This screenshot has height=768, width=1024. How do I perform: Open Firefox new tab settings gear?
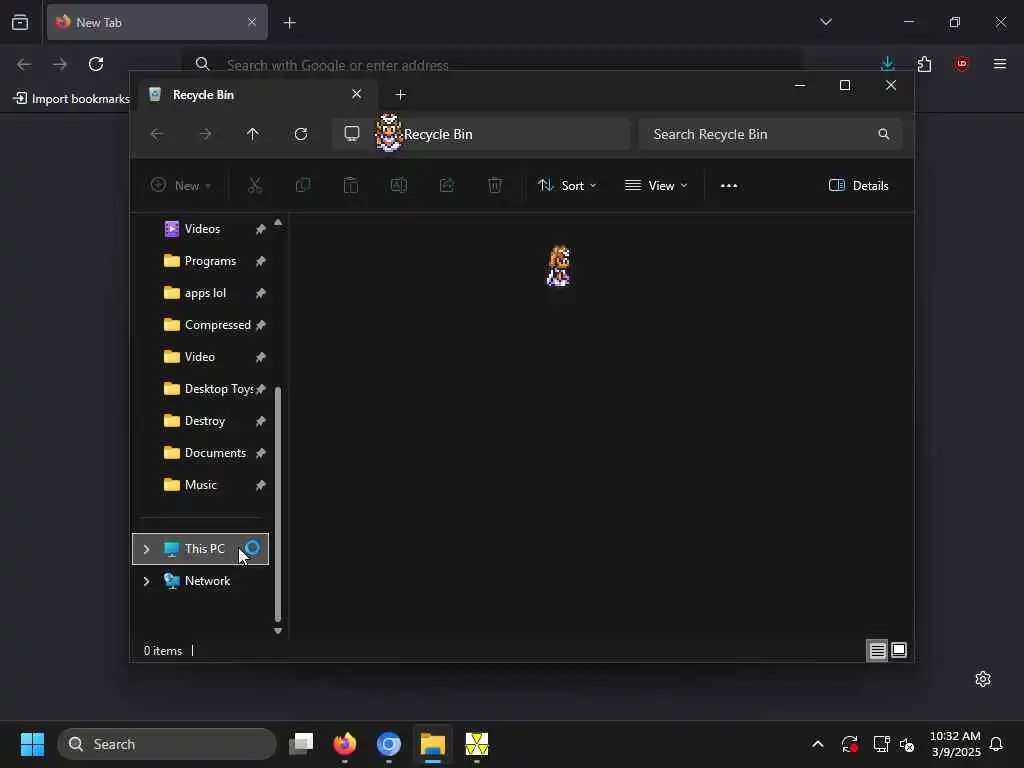[x=983, y=679]
